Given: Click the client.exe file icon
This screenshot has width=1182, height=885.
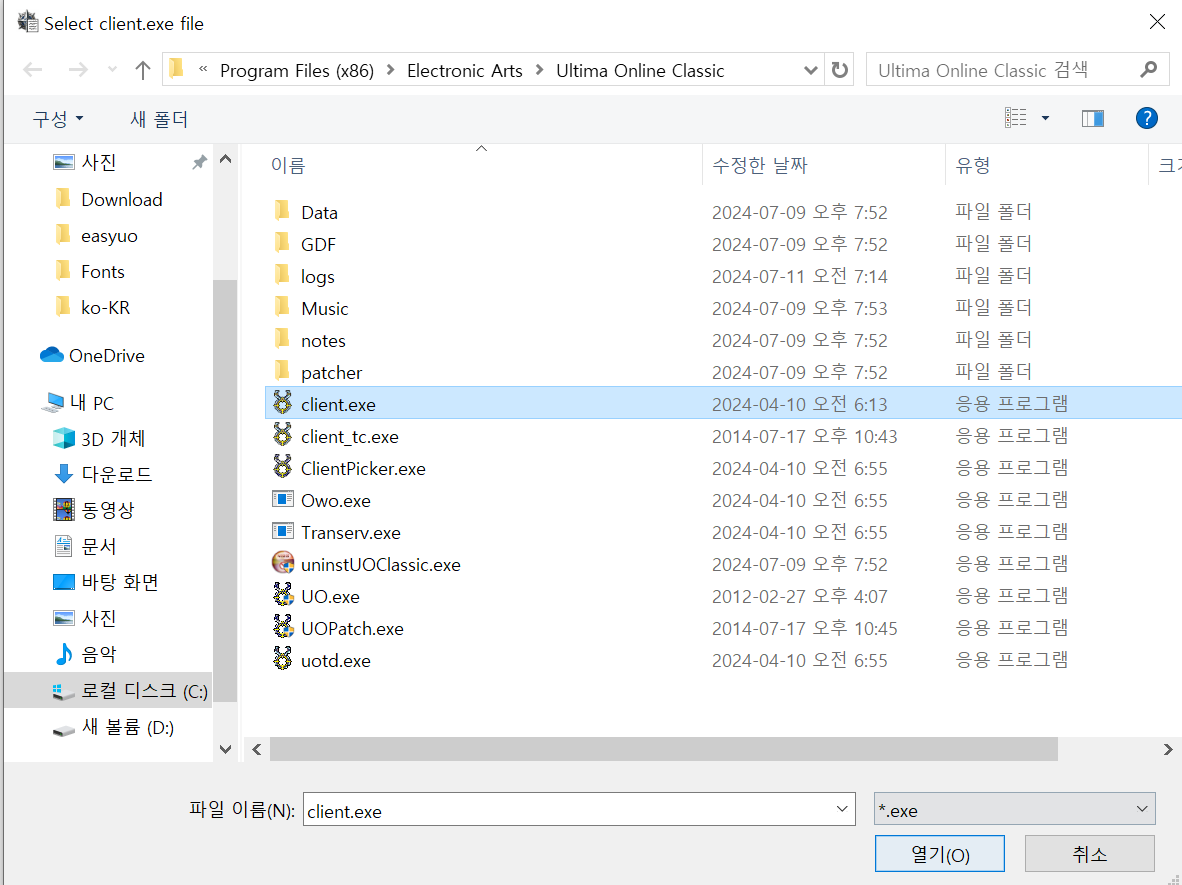Looking at the screenshot, I should (x=283, y=403).
